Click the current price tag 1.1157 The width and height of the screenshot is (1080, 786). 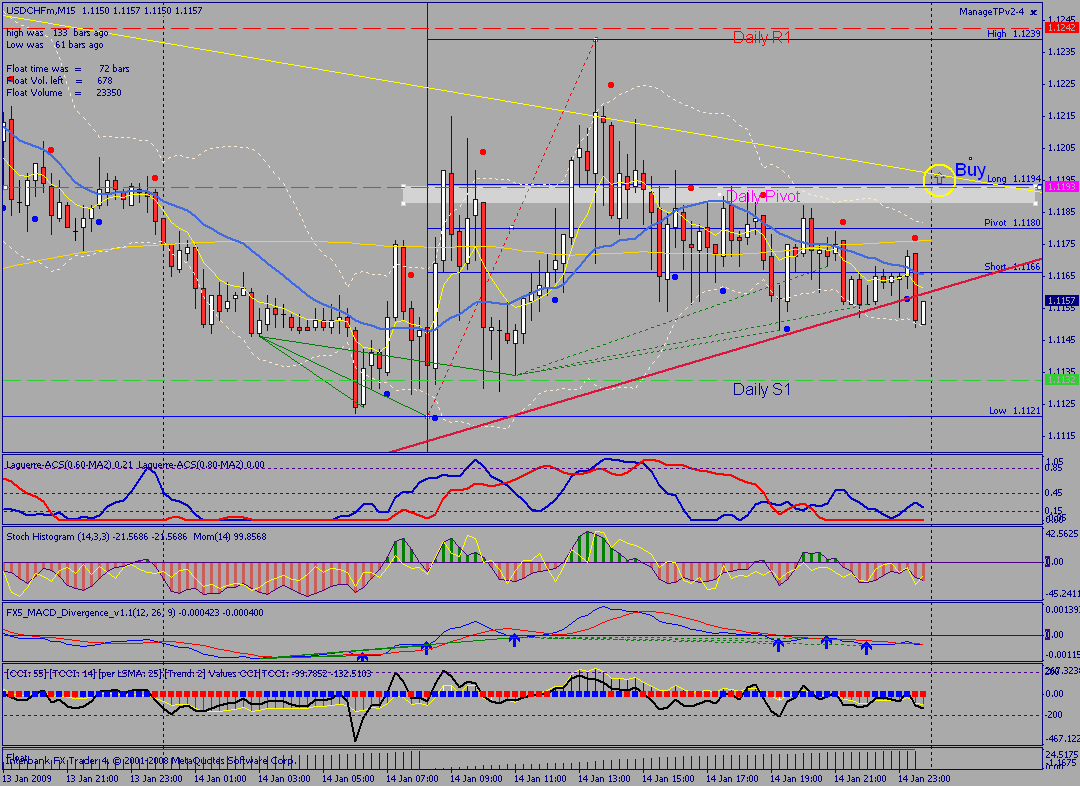[1061, 301]
